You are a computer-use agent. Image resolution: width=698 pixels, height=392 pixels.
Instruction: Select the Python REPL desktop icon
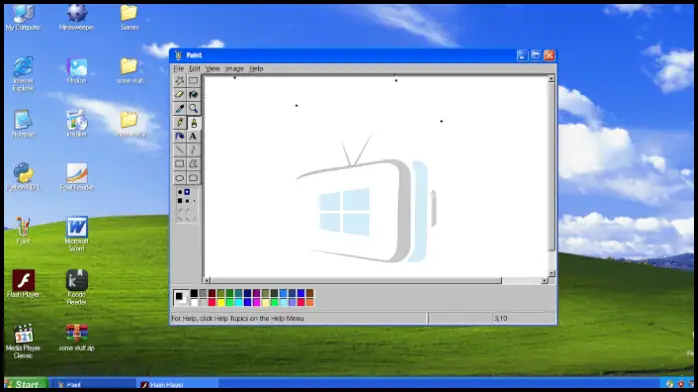coord(23,177)
